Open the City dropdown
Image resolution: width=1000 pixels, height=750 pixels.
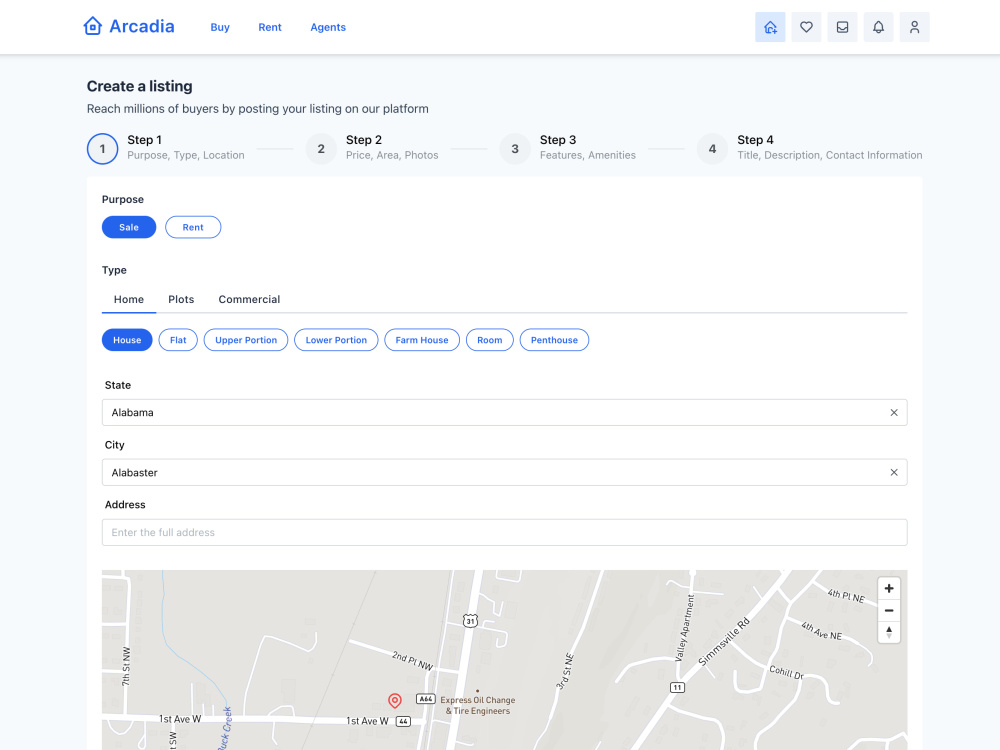(504, 473)
